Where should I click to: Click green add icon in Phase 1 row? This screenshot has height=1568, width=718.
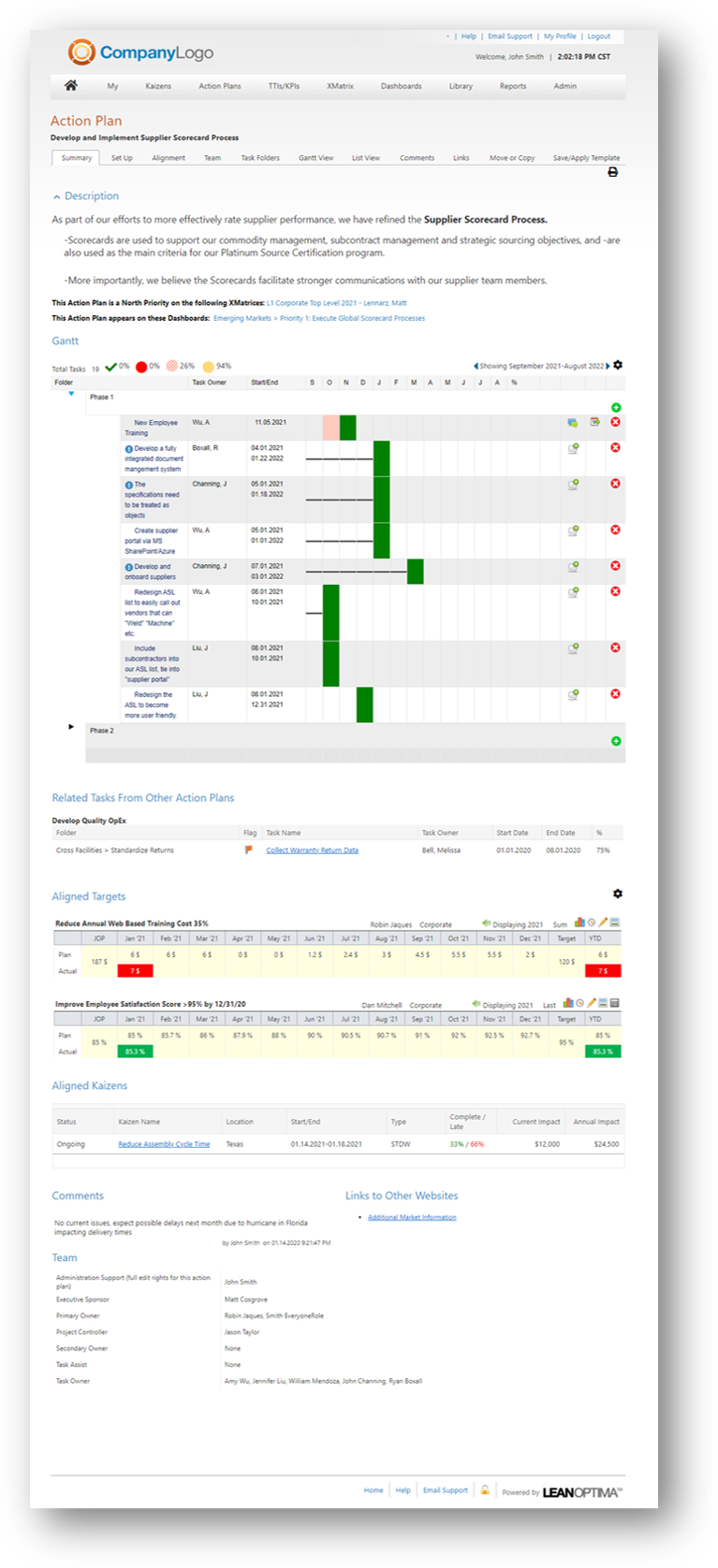tap(616, 408)
